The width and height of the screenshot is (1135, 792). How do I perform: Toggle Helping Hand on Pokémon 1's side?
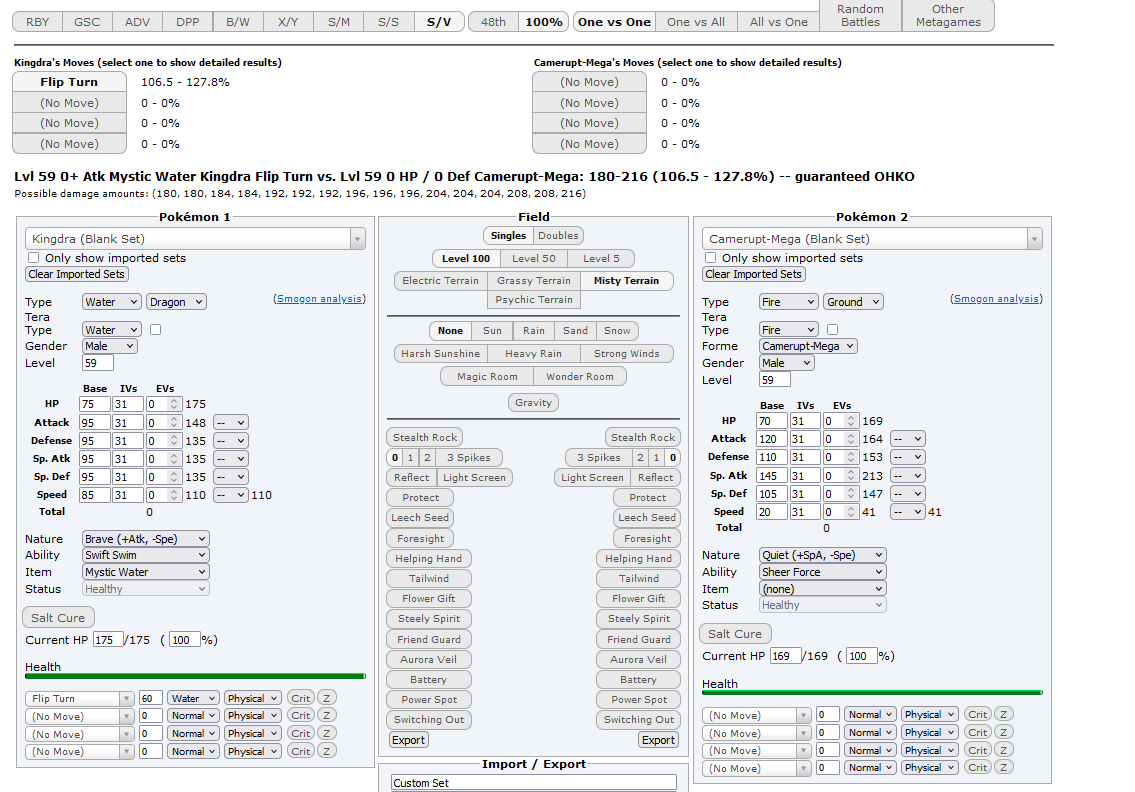(429, 559)
